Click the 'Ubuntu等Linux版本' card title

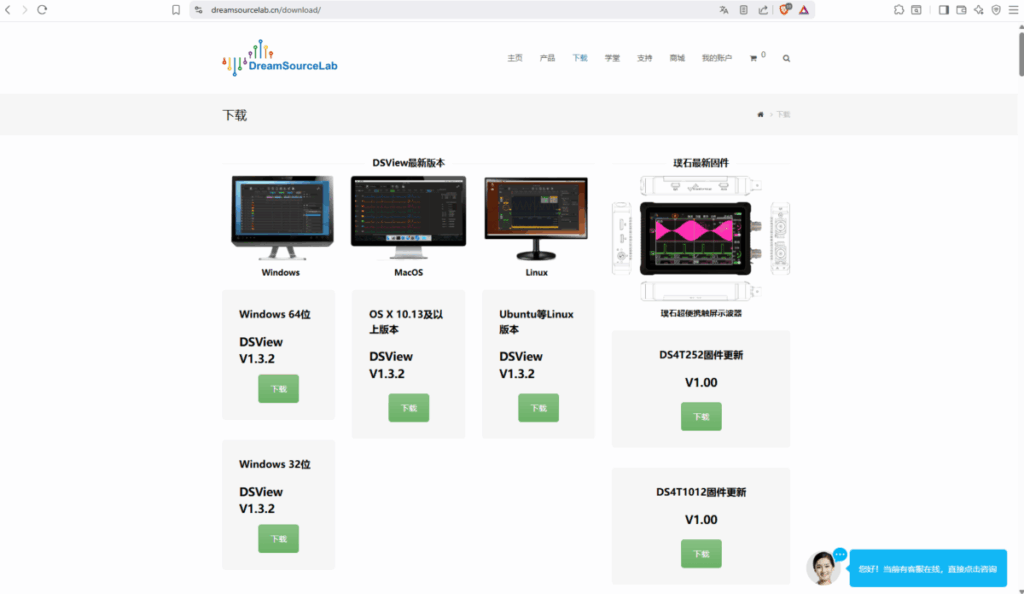[536, 322]
